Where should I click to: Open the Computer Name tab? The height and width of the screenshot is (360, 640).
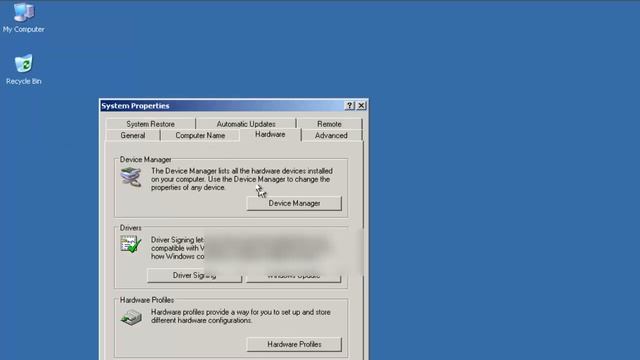(200, 135)
